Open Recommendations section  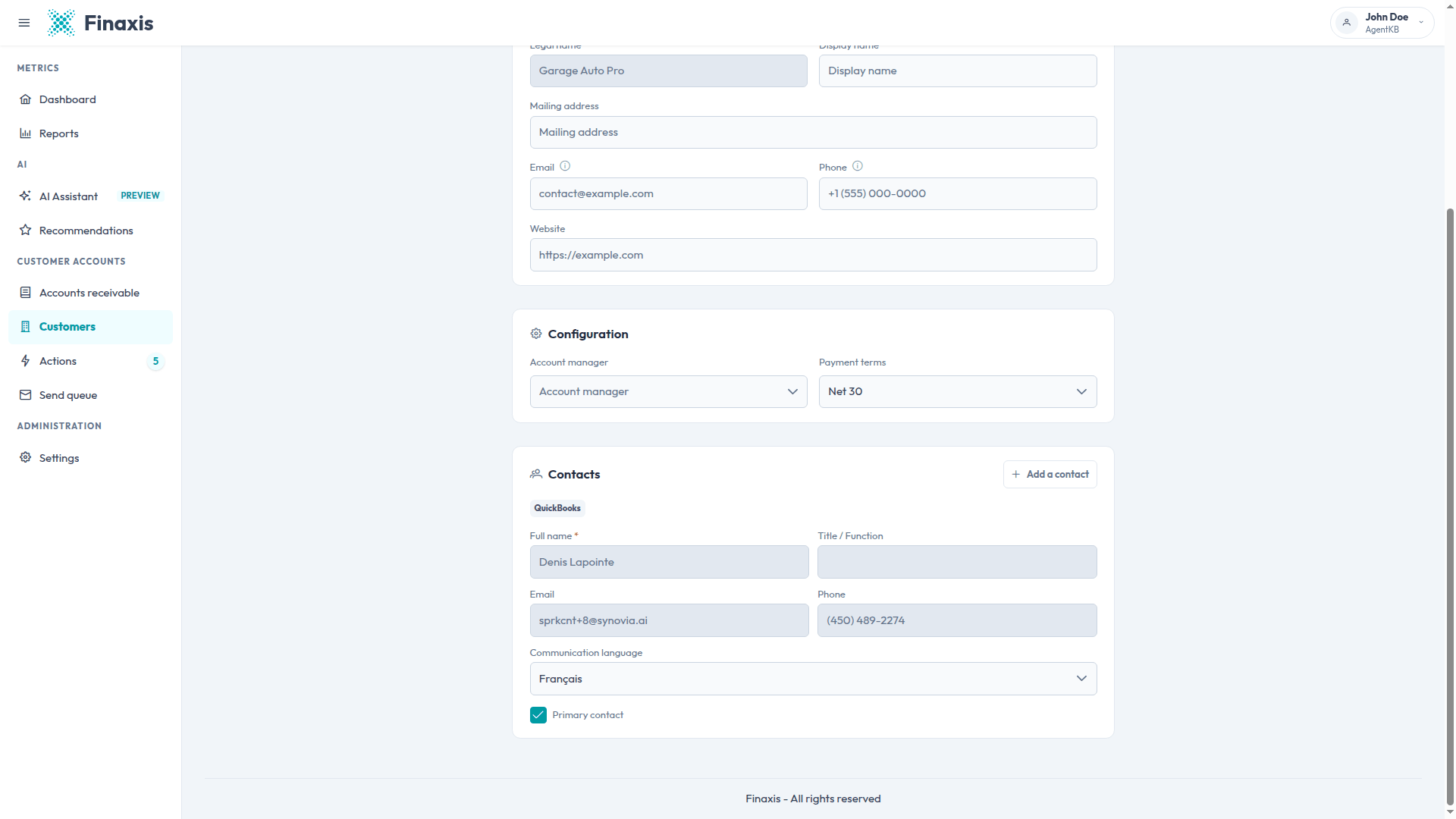[90, 231]
